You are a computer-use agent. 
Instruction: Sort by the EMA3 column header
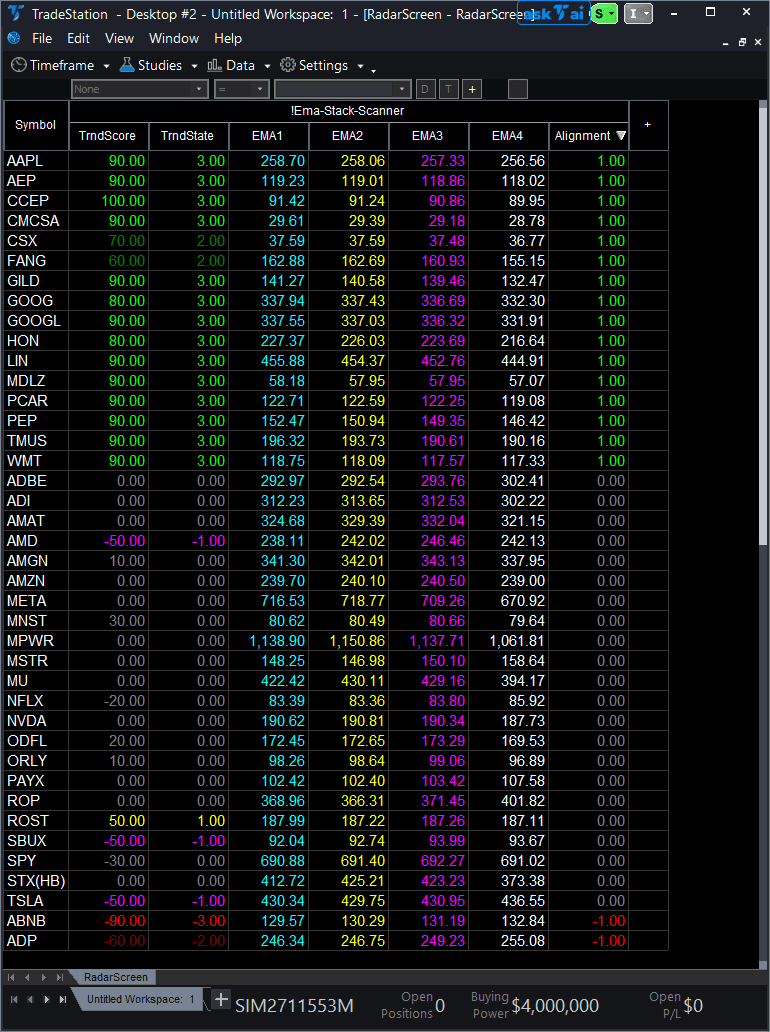click(428, 136)
